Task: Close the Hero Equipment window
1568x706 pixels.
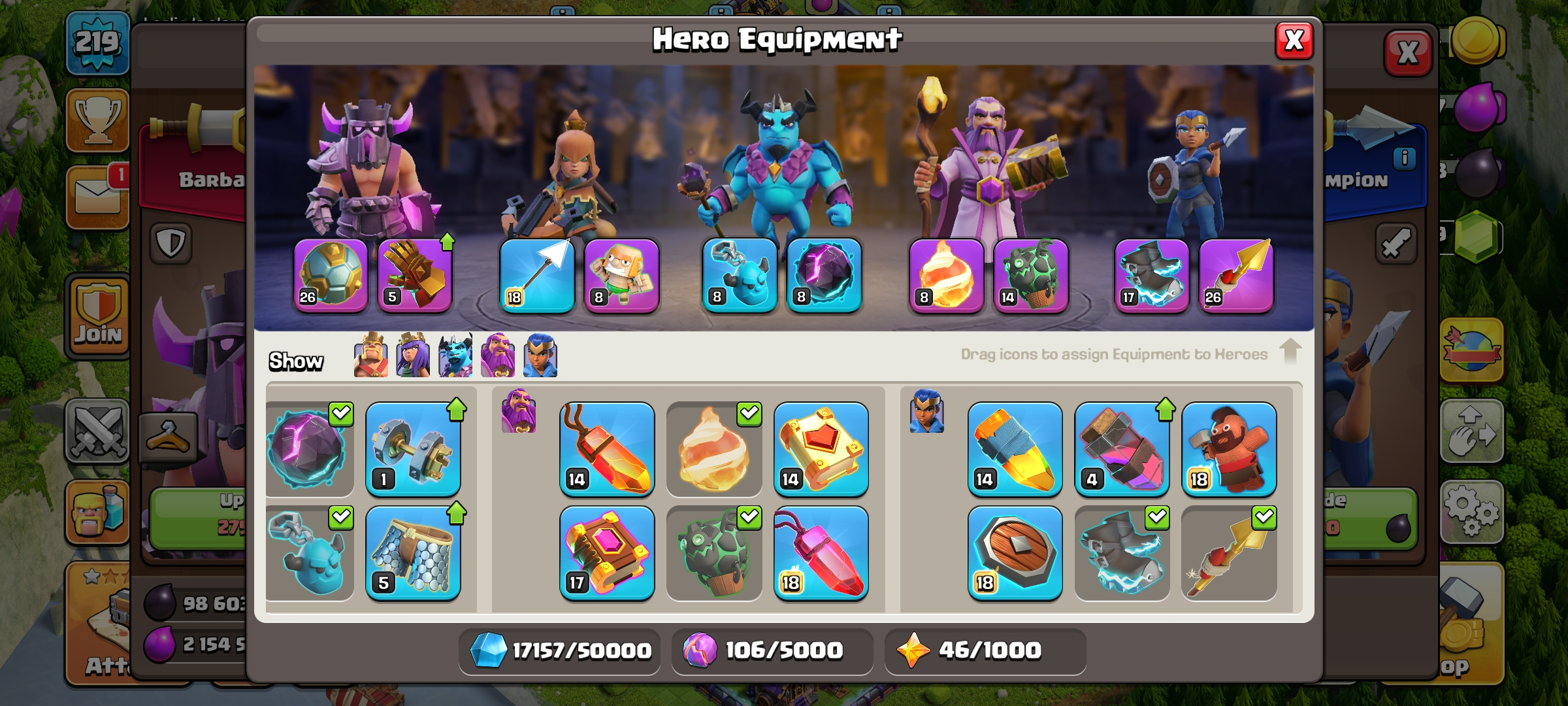Action: pyautogui.click(x=1294, y=41)
